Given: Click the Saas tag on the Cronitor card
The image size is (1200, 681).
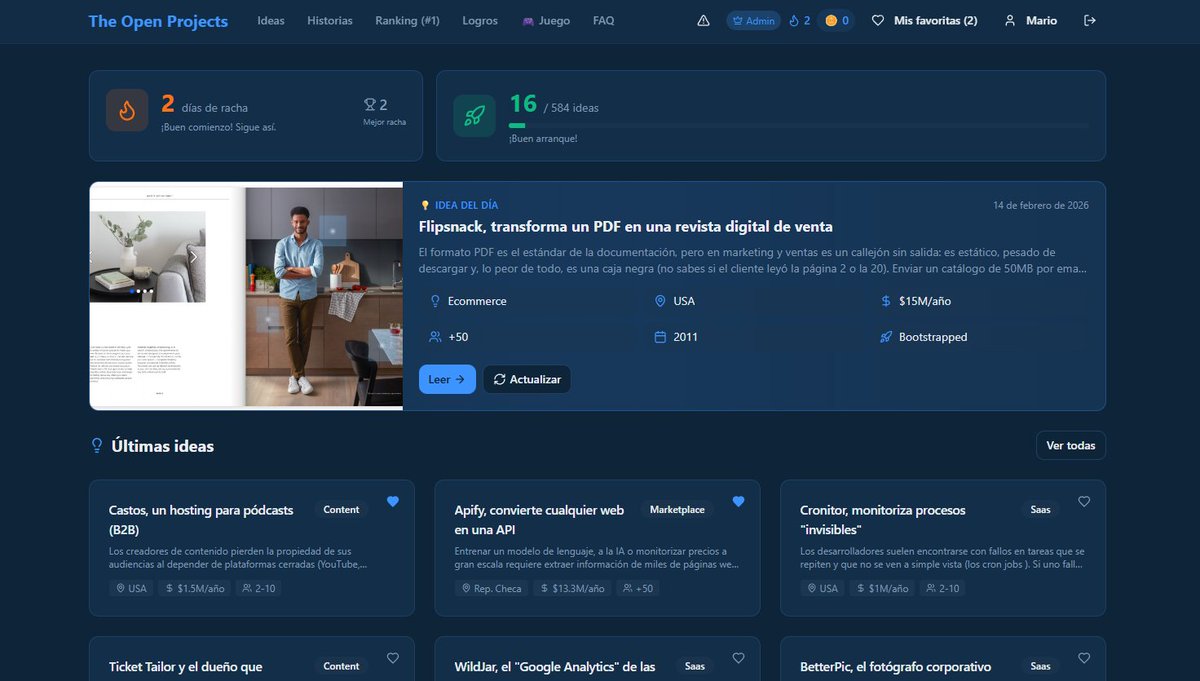Looking at the screenshot, I should pyautogui.click(x=1041, y=510).
